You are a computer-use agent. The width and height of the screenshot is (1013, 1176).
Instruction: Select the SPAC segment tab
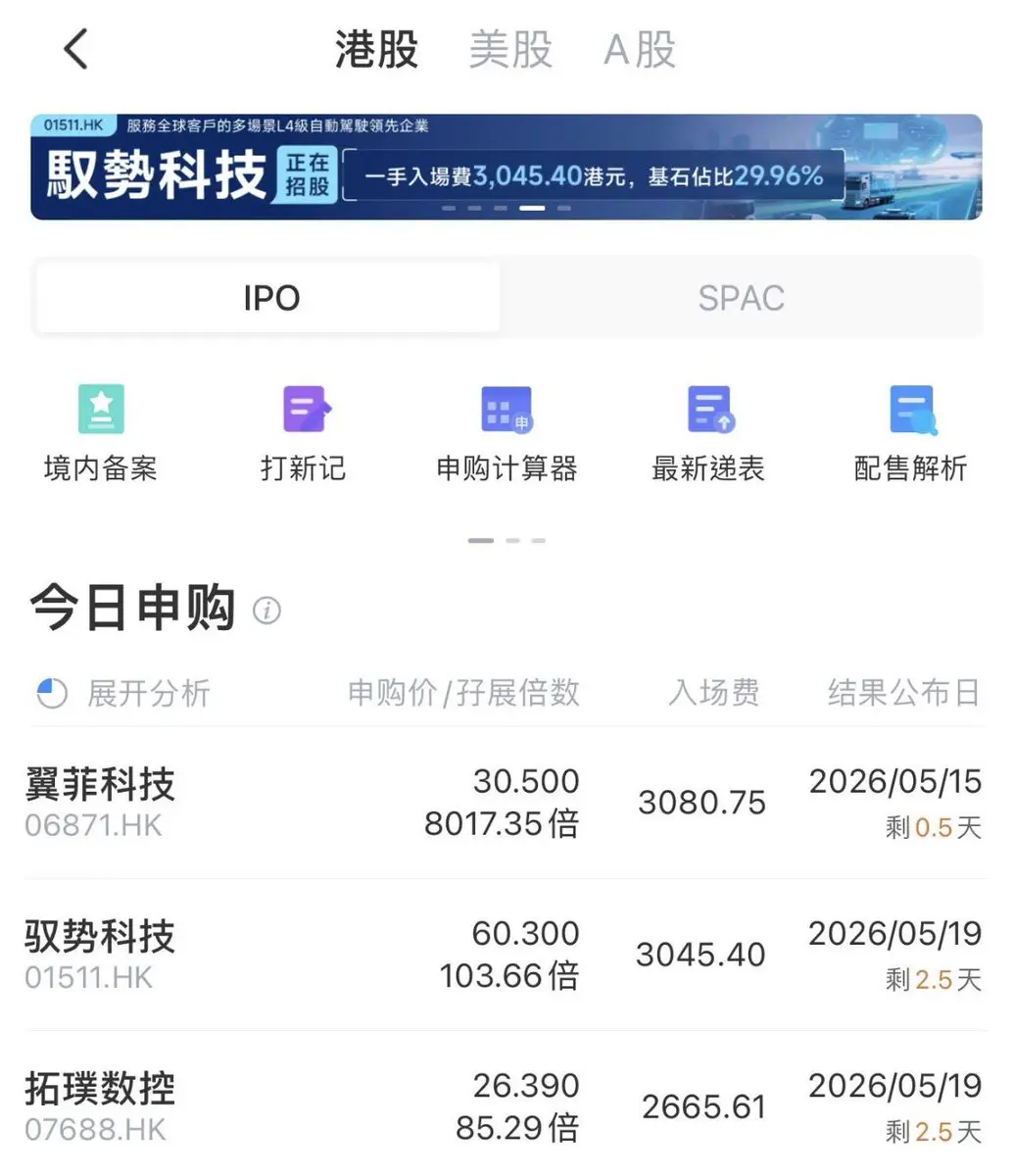[741, 298]
